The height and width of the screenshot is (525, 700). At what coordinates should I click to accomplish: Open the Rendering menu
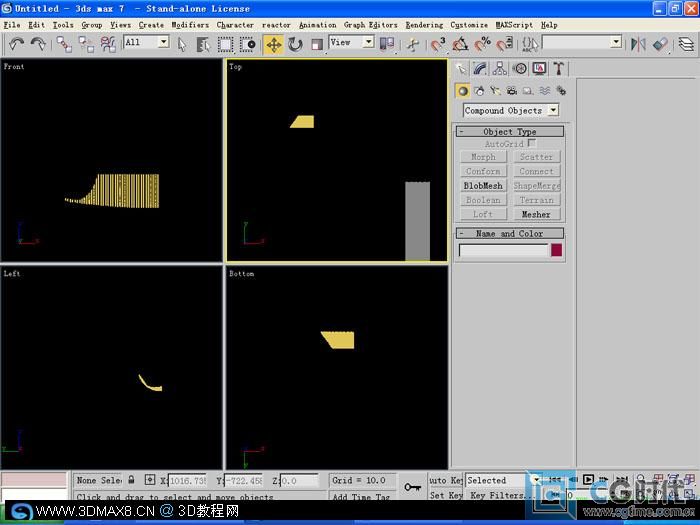424,25
